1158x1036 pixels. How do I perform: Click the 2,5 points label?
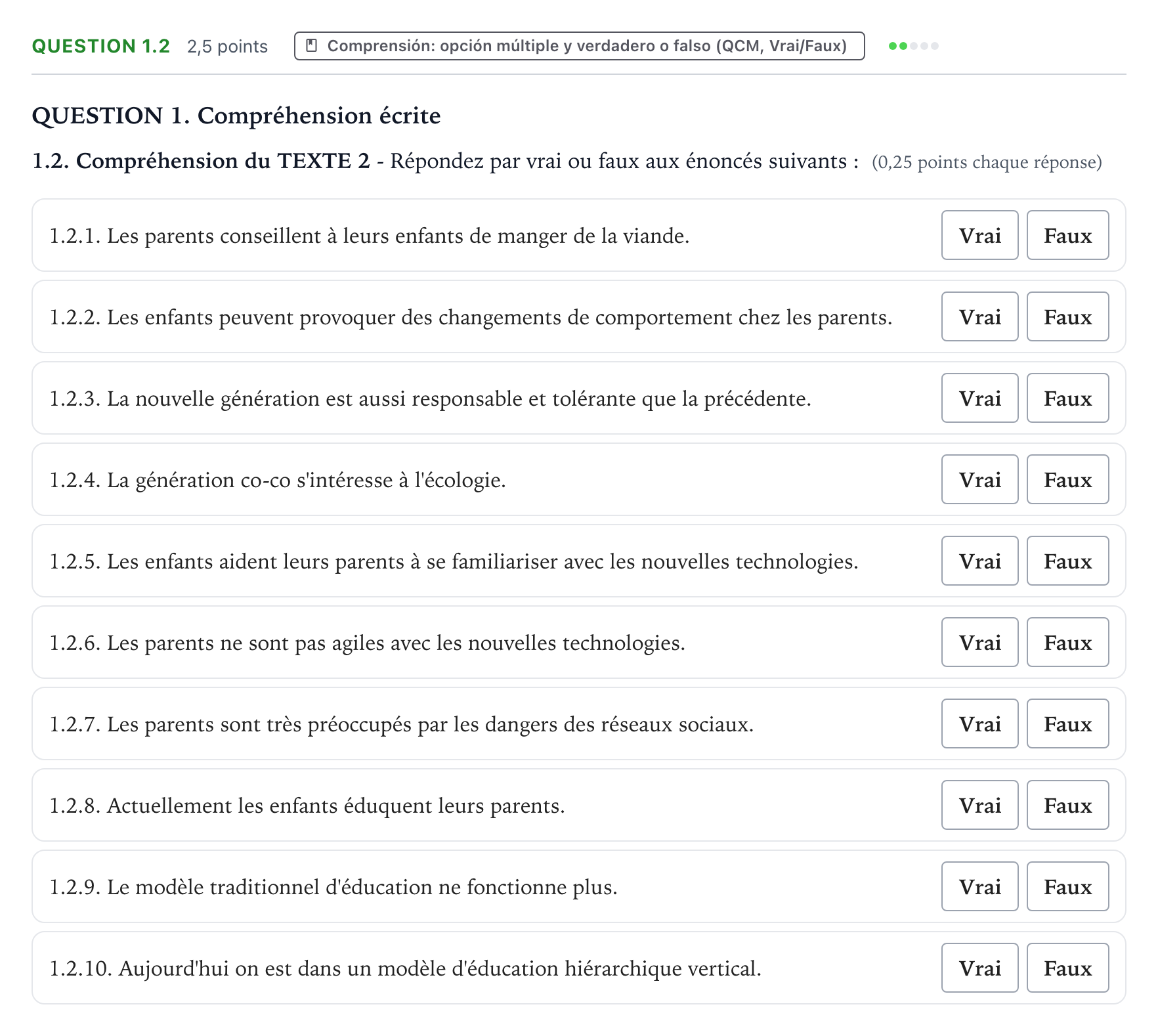click(227, 47)
